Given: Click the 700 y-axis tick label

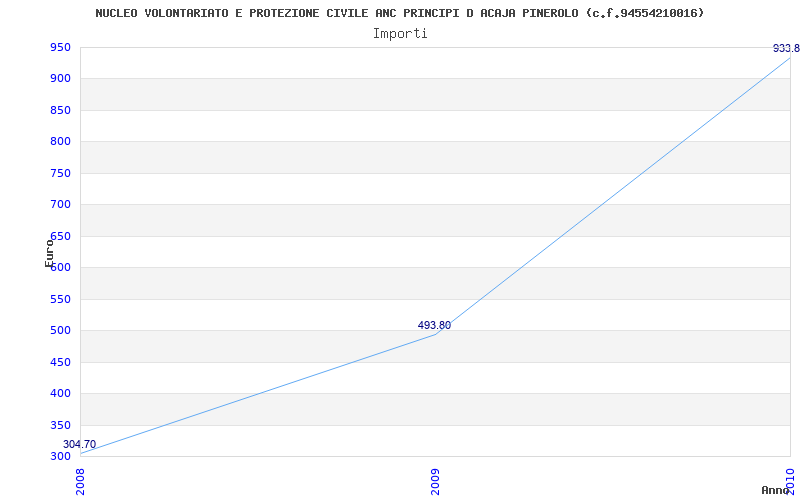Looking at the screenshot, I should coord(59,205).
